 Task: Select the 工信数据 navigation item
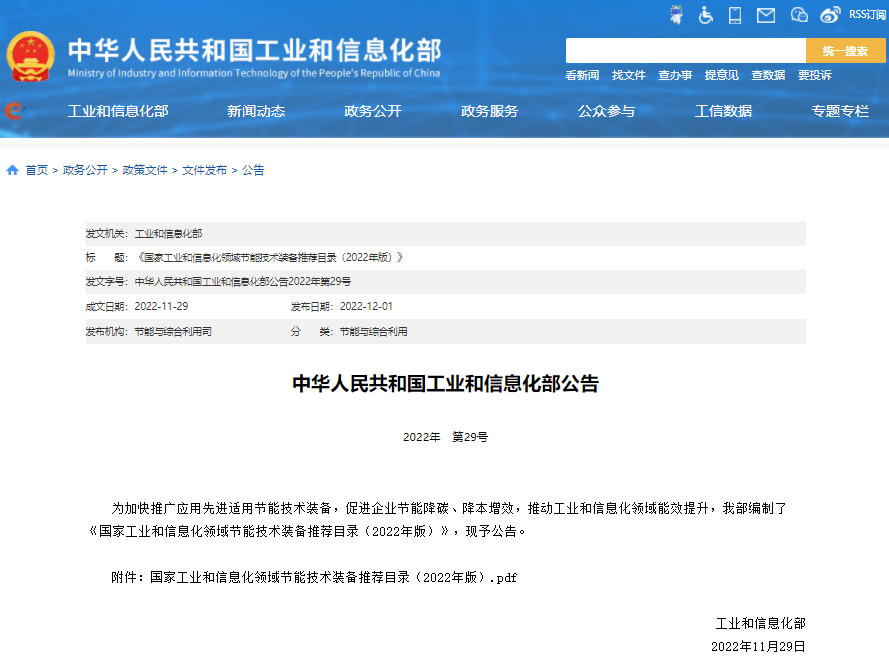coord(723,111)
